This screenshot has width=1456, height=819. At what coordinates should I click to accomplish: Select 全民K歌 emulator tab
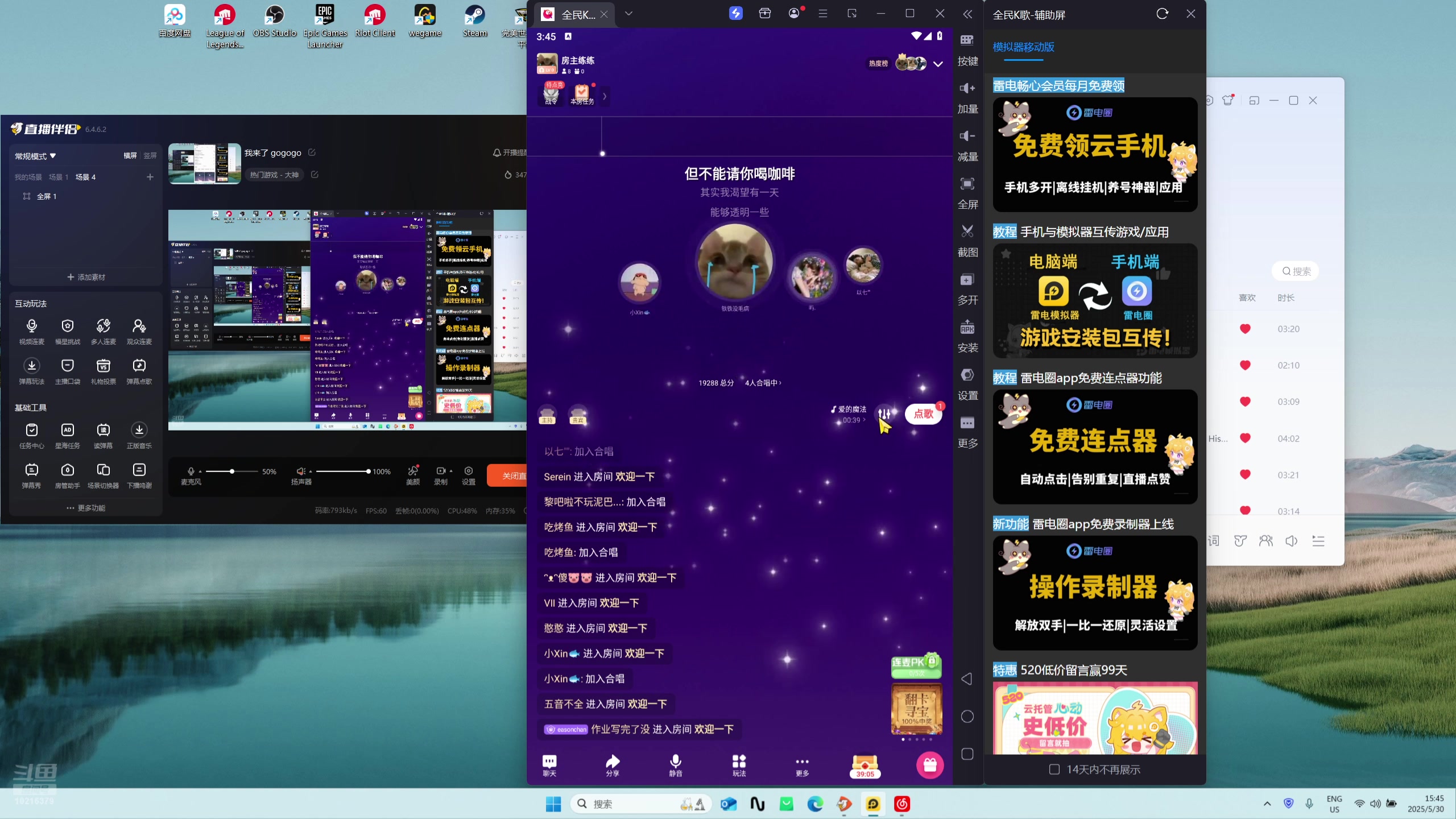click(574, 14)
